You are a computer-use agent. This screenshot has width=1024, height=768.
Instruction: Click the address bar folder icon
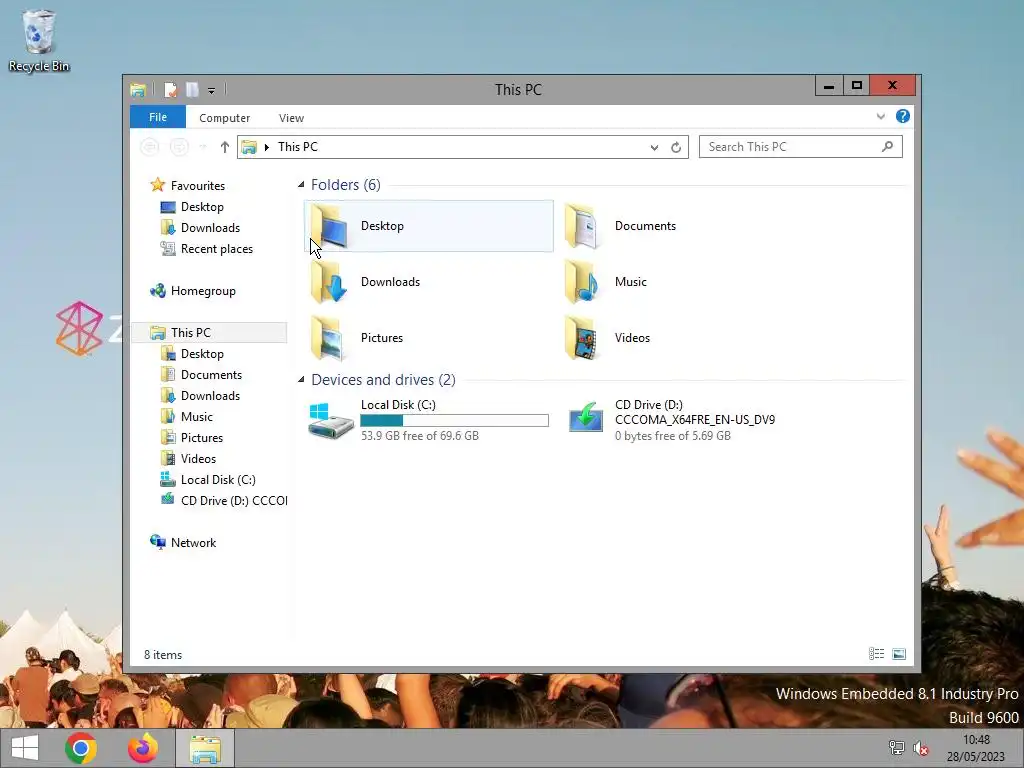[249, 147]
